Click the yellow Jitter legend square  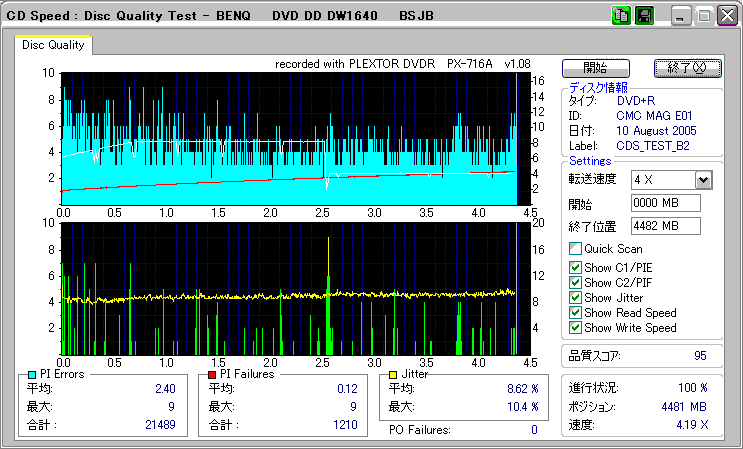[x=394, y=374]
